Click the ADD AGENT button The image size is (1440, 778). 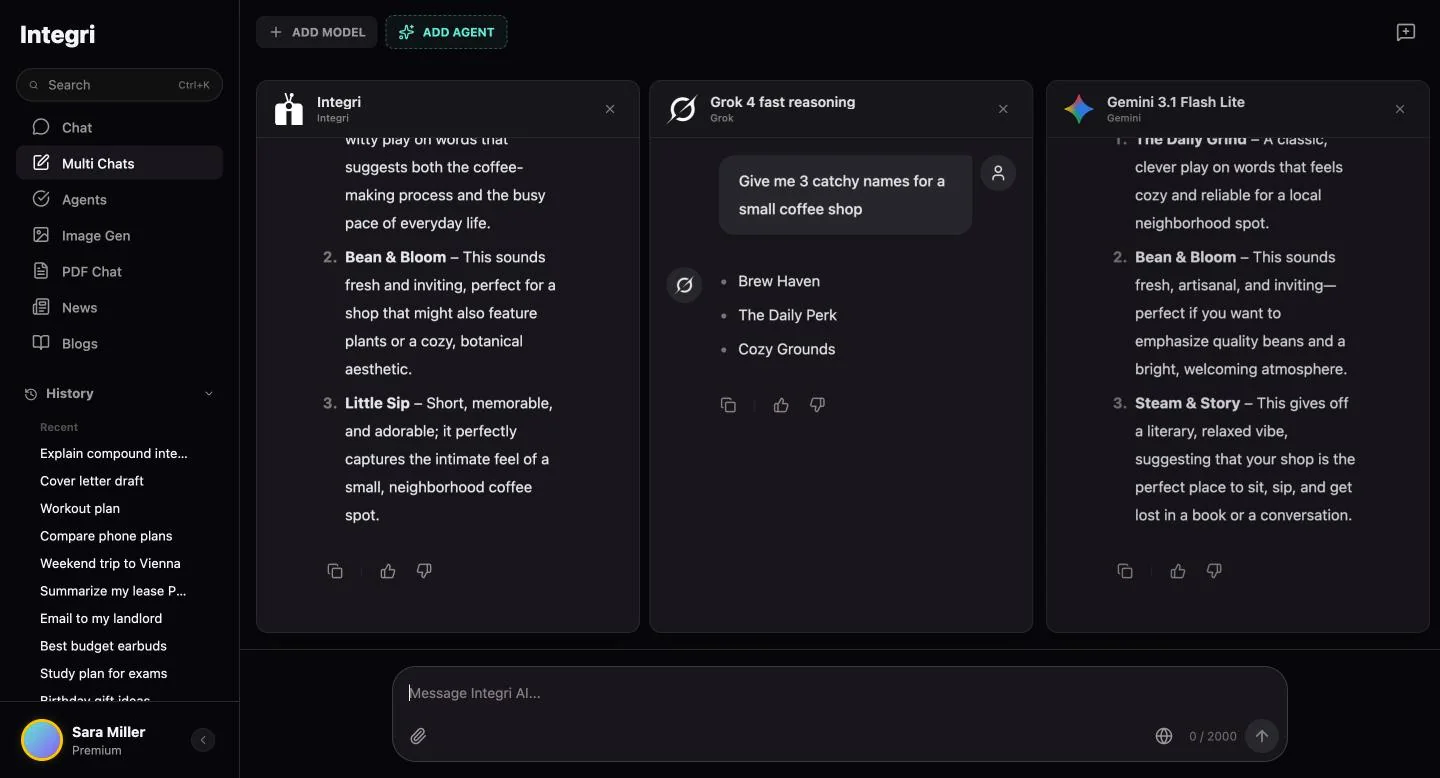[x=446, y=32]
